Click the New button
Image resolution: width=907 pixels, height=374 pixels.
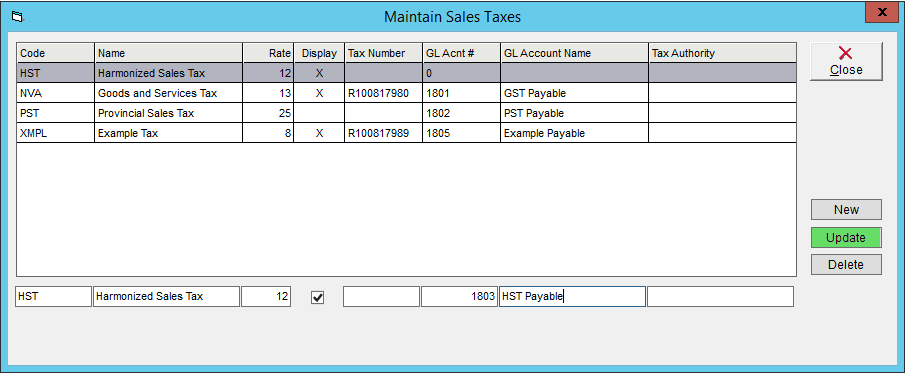click(846, 210)
